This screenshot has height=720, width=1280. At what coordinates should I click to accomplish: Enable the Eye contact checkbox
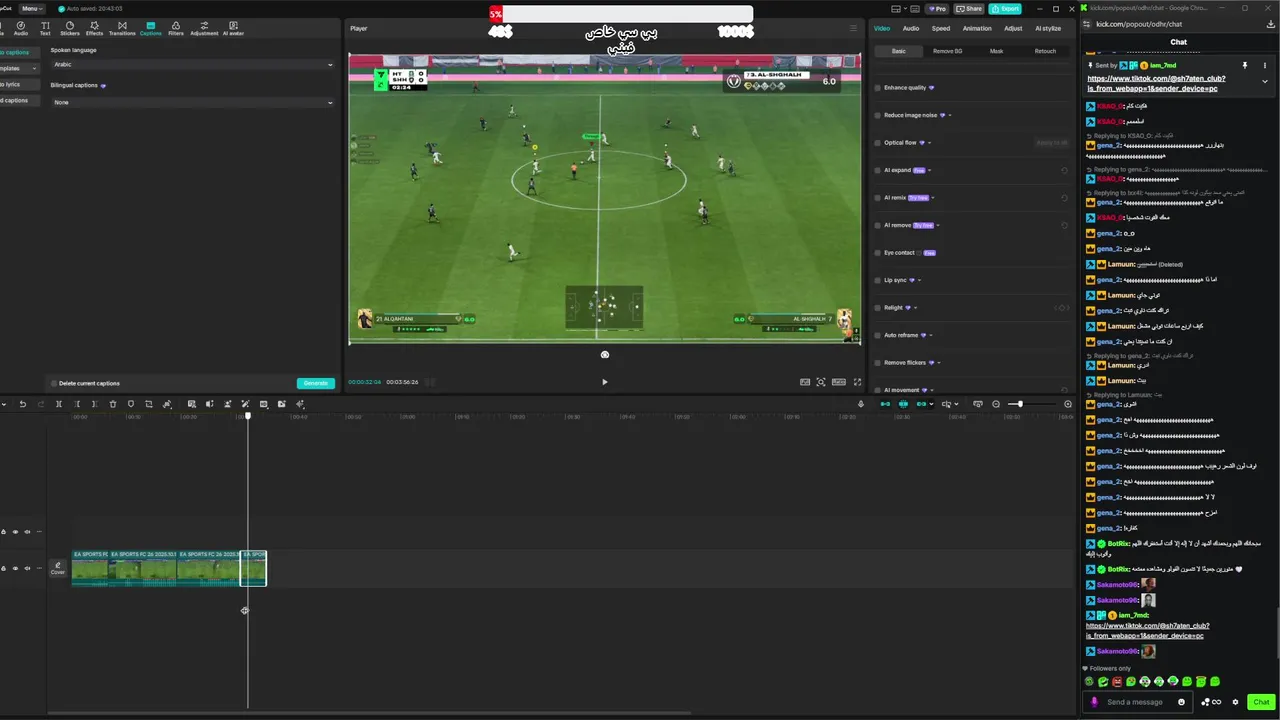pyautogui.click(x=878, y=253)
